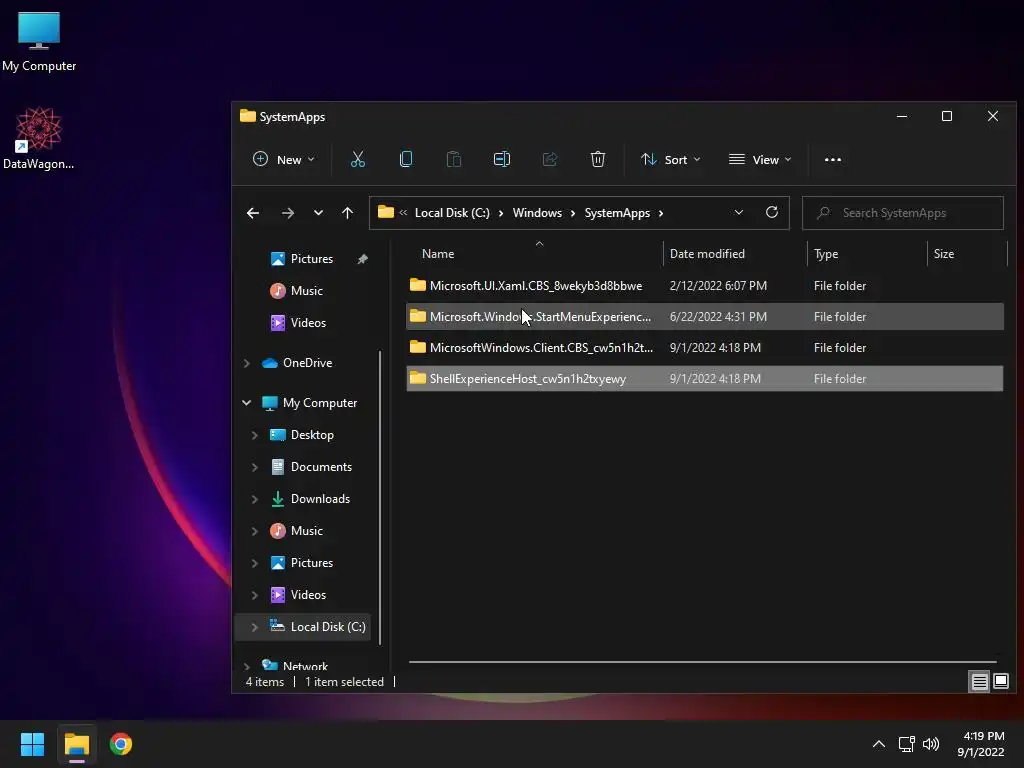
Task: Expand Documents tree node
Action: 255,467
